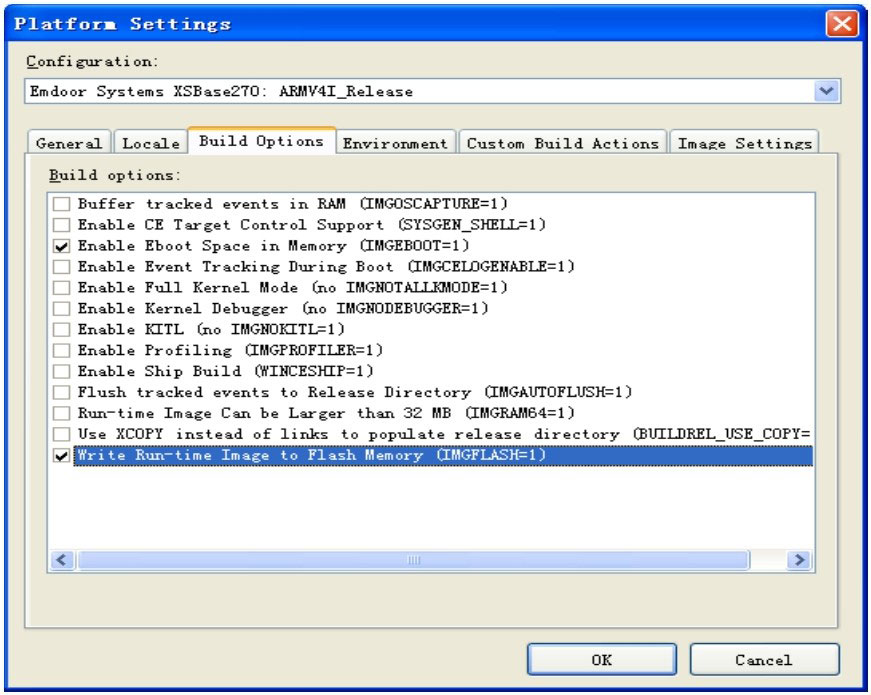This screenshot has width=871, height=695.
Task: Check the Enable Ship Build option
Action: coord(62,372)
